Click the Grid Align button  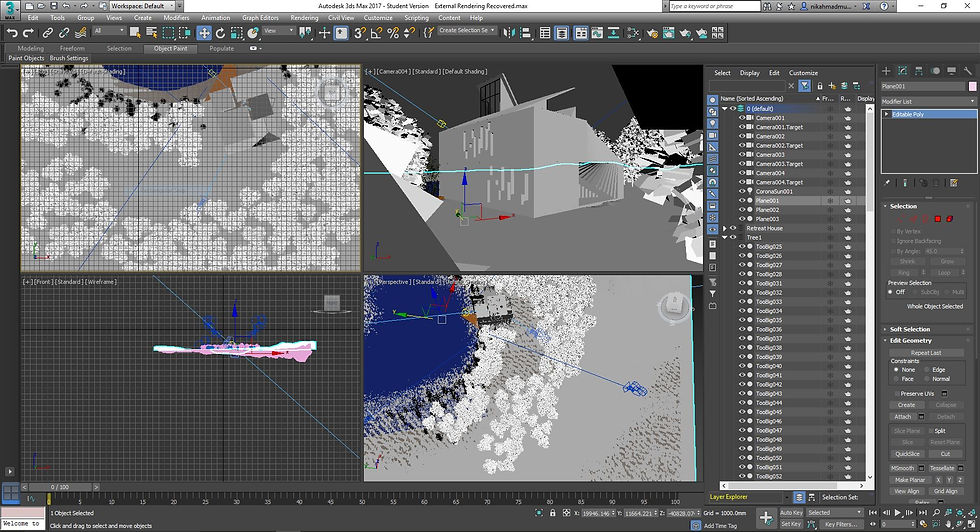coord(946,491)
